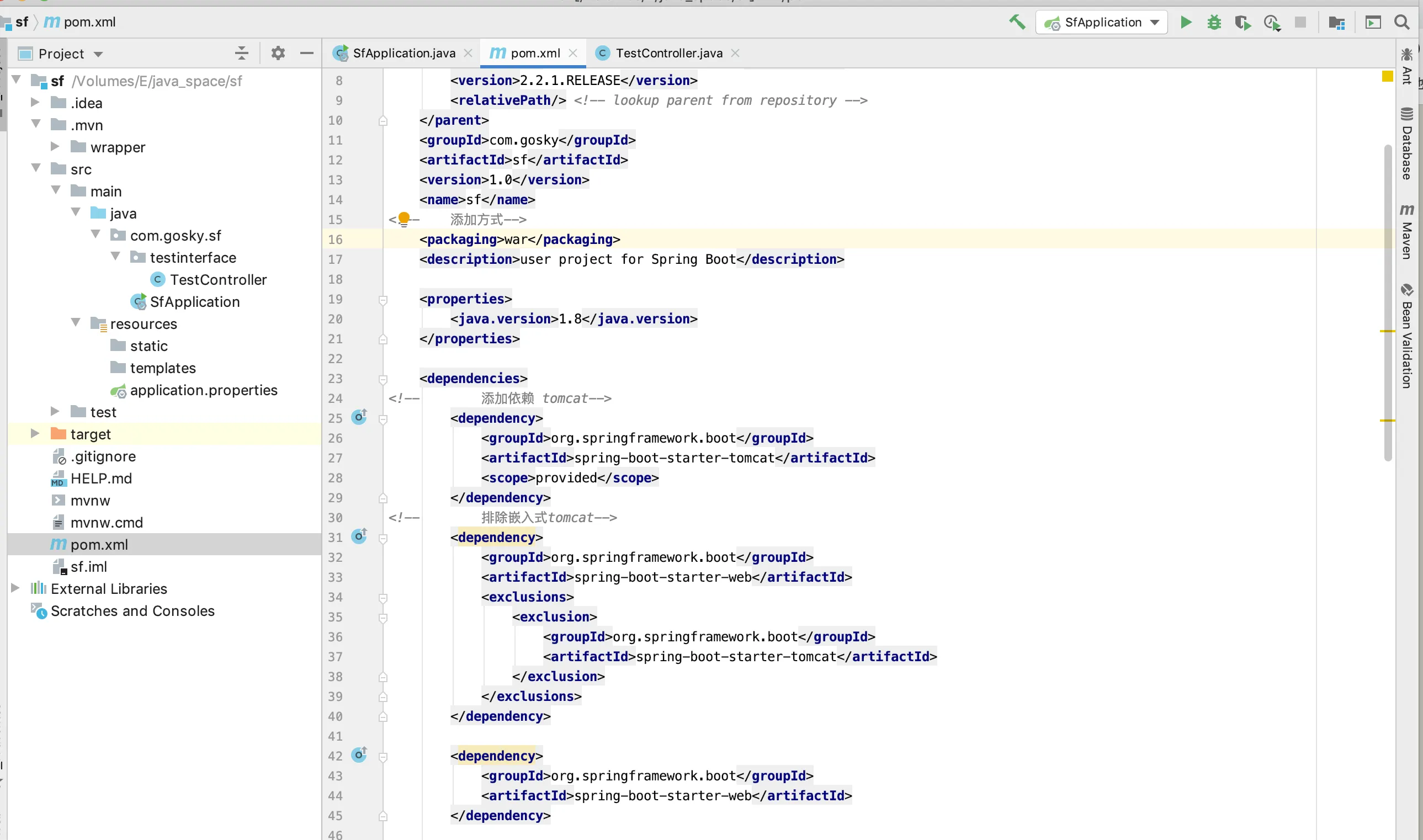The height and width of the screenshot is (840, 1423).
Task: Fold the dependencies block at line 23
Action: pyautogui.click(x=383, y=379)
